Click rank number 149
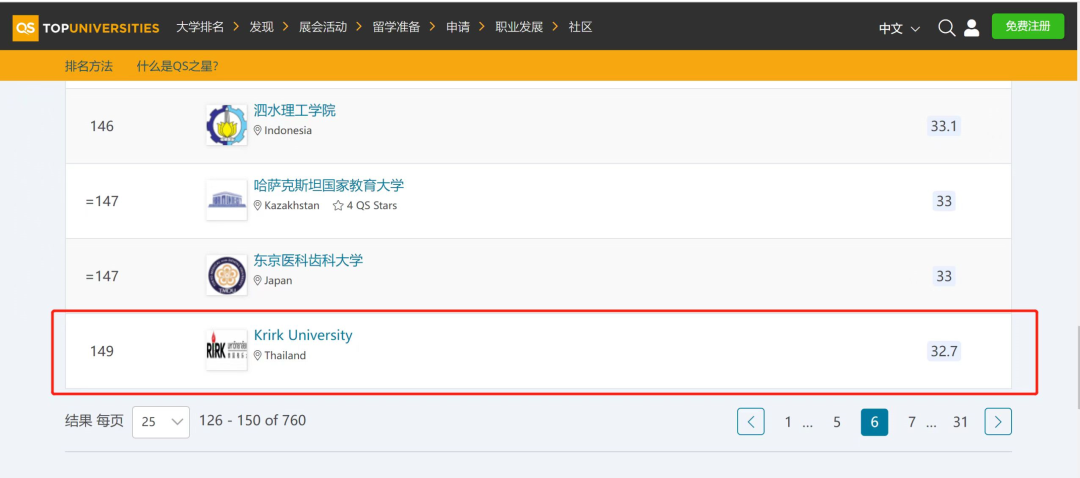1080x478 pixels. coord(102,351)
